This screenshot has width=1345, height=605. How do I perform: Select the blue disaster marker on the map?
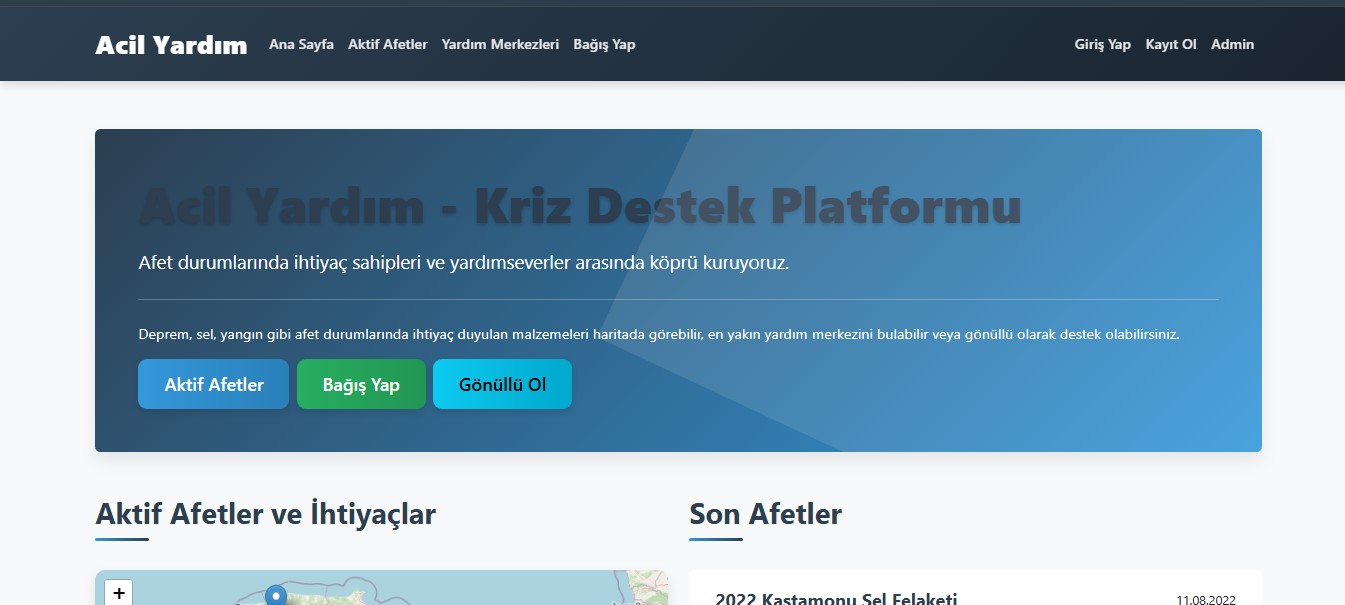pos(275,594)
